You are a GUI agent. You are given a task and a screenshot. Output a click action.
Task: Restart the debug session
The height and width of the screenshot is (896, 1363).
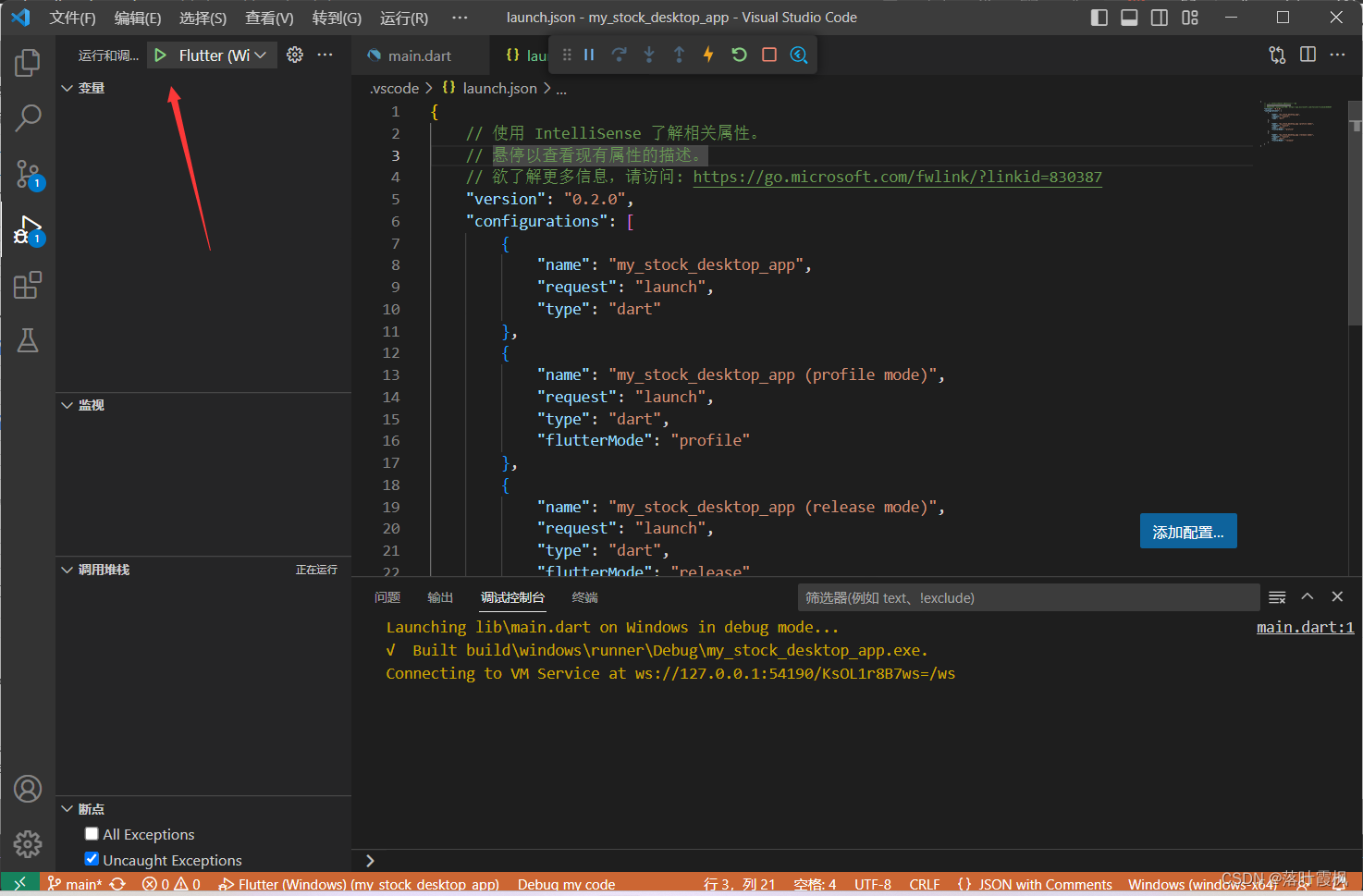tap(739, 55)
